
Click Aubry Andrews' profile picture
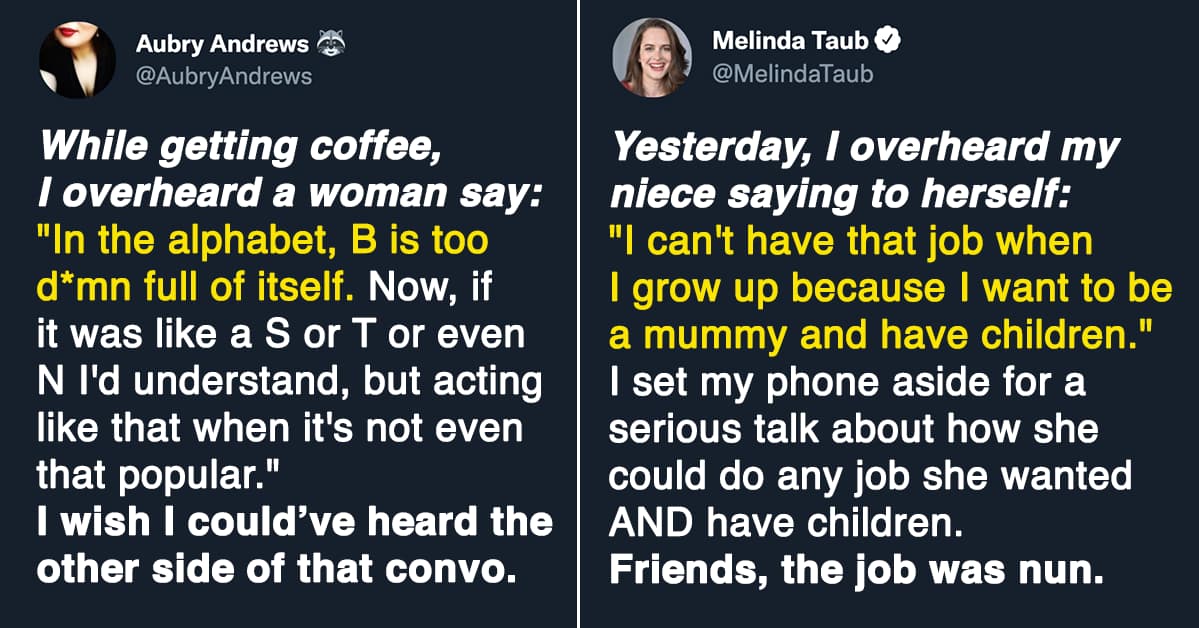click(77, 60)
